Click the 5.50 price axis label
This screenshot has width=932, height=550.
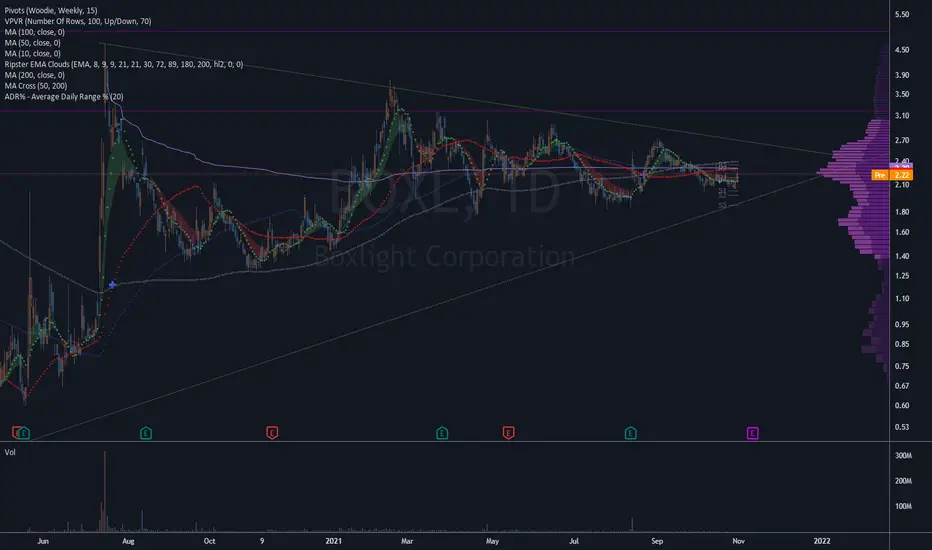point(902,14)
